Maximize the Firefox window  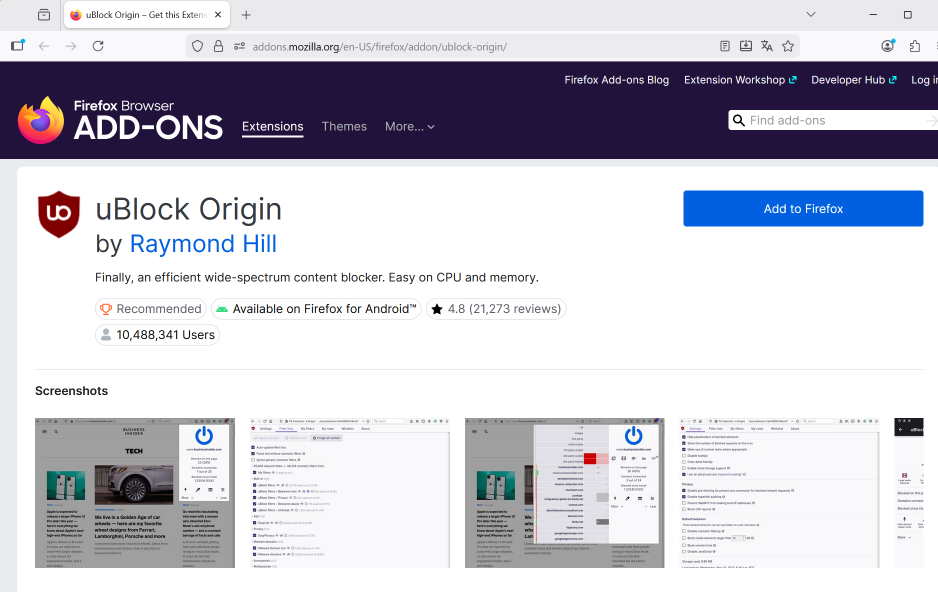(x=907, y=14)
